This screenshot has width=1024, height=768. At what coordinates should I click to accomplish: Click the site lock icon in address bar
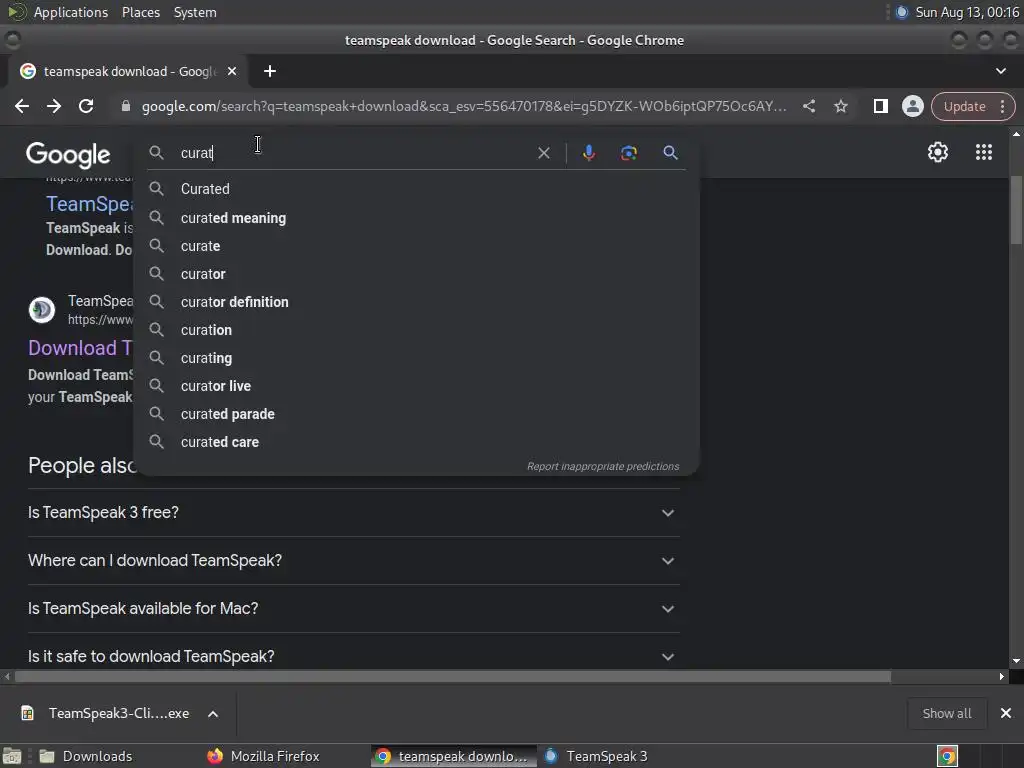point(125,106)
